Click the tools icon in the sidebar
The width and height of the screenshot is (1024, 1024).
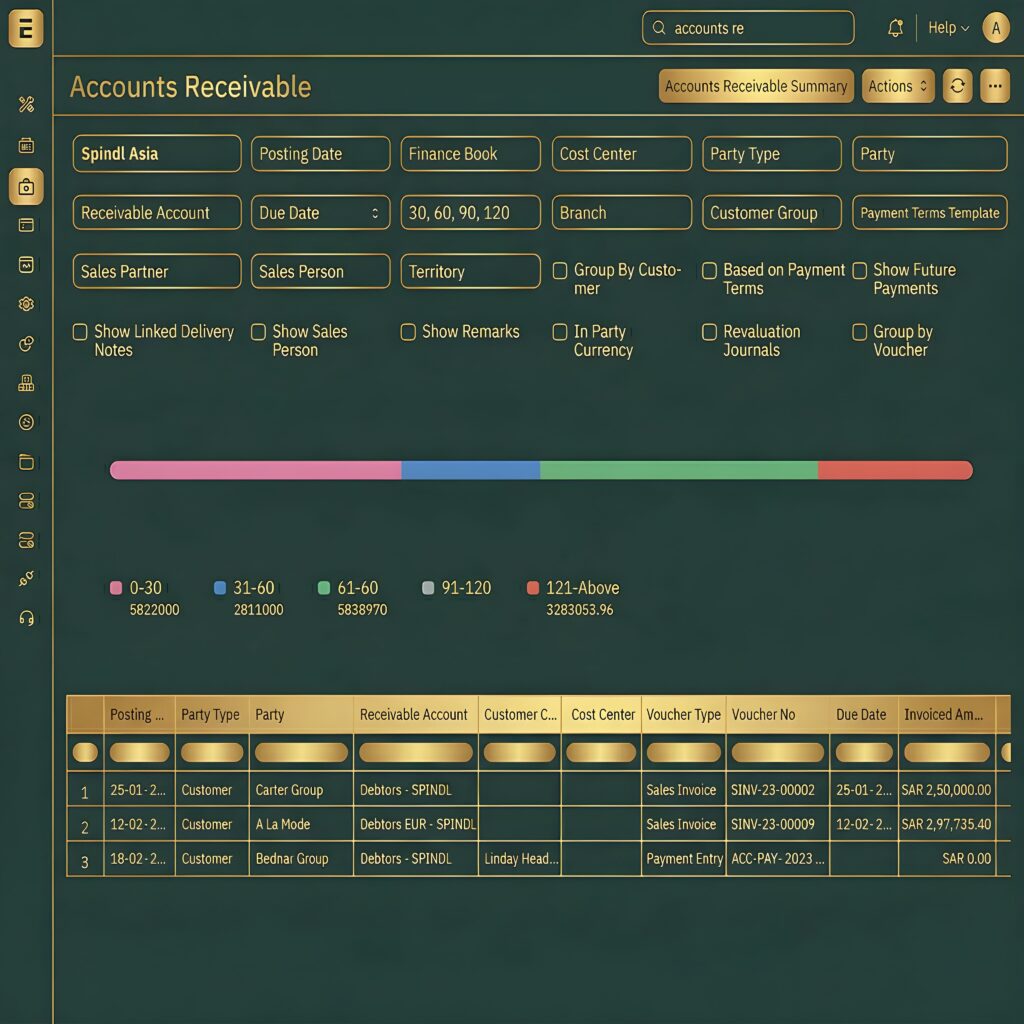27,105
